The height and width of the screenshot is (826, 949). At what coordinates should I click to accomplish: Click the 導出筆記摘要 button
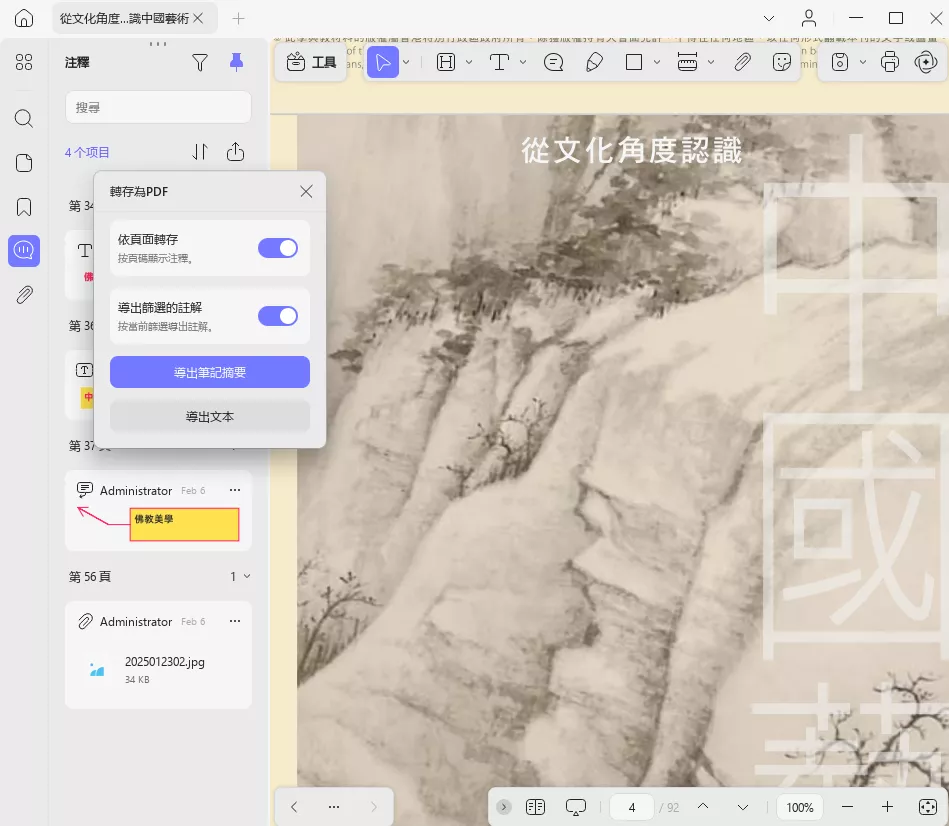tap(210, 372)
